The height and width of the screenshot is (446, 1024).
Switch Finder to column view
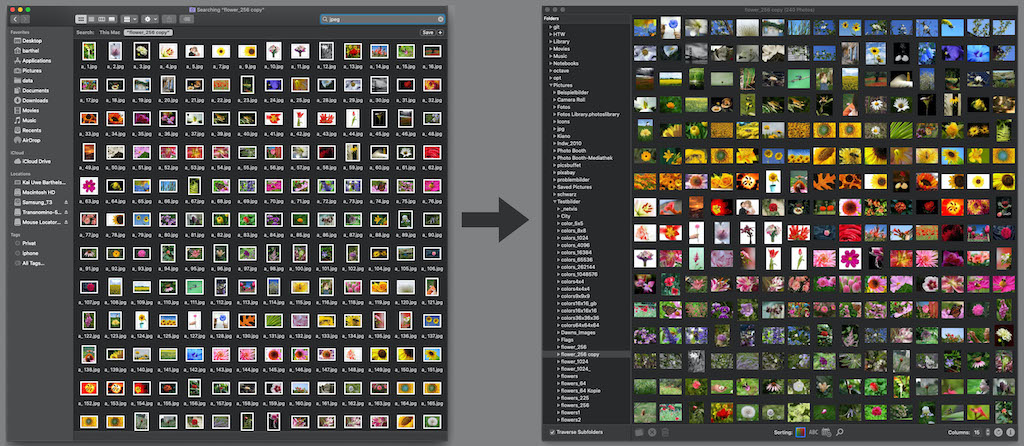pyautogui.click(x=101, y=20)
